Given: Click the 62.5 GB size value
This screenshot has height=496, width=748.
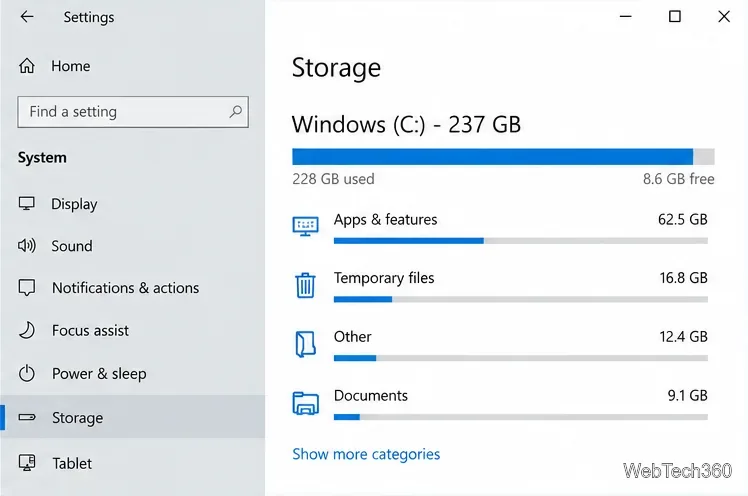Looking at the screenshot, I should [682, 219].
